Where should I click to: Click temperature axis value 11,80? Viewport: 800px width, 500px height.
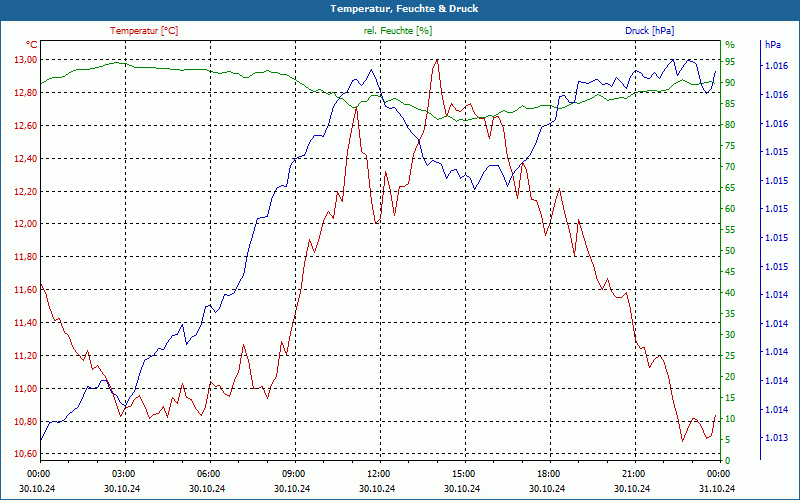pos(24,257)
